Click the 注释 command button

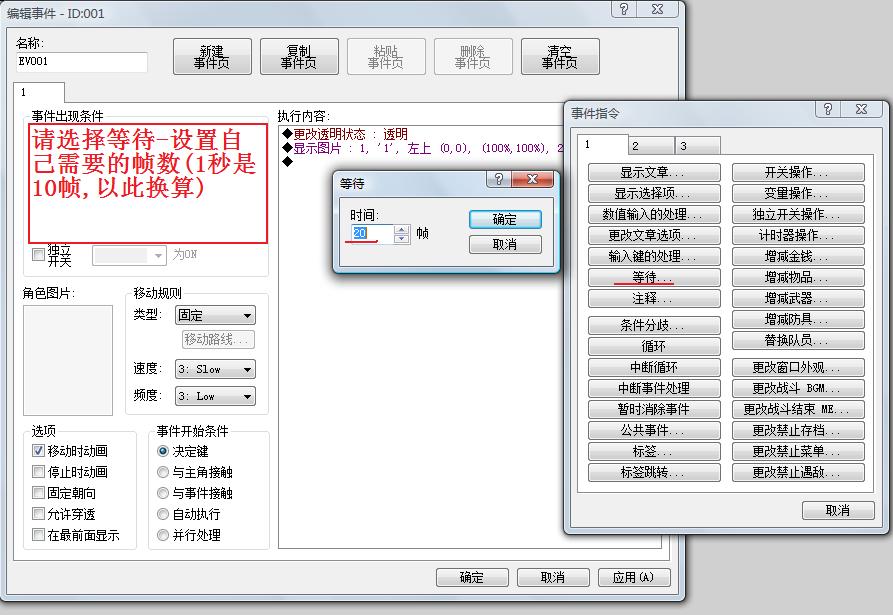654,299
